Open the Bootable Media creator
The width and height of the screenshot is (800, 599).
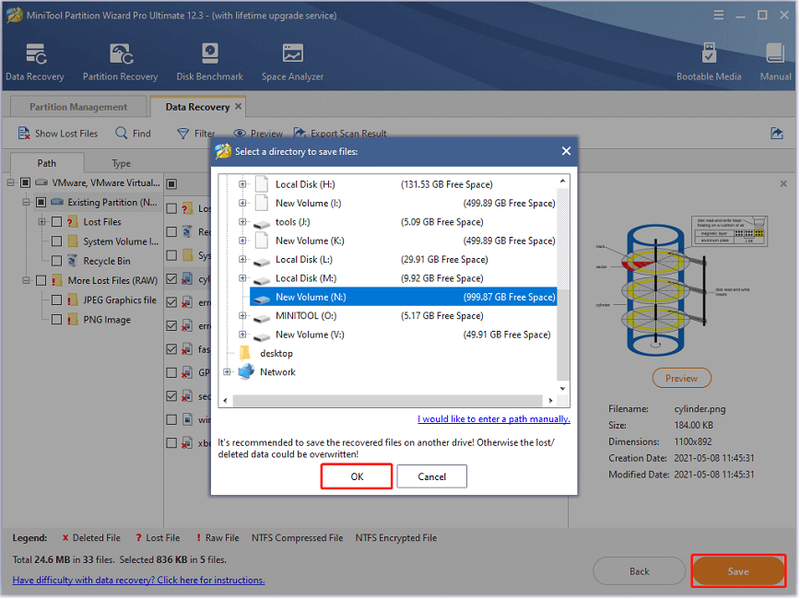coord(709,53)
